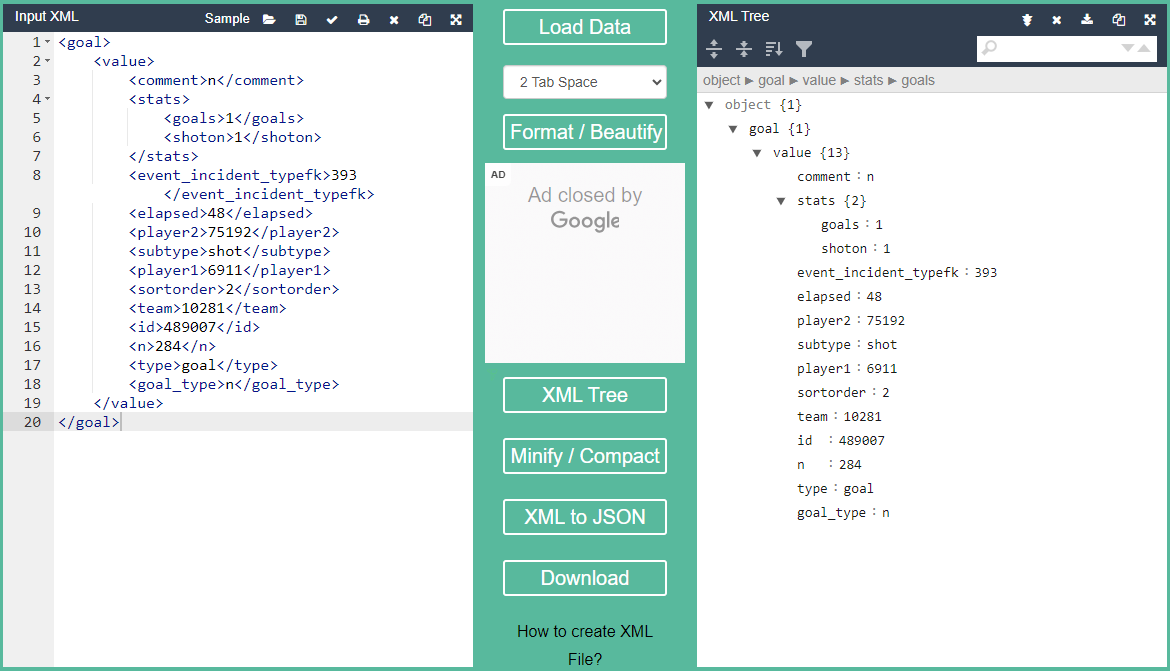Sort the XML Tree contents

(774, 48)
